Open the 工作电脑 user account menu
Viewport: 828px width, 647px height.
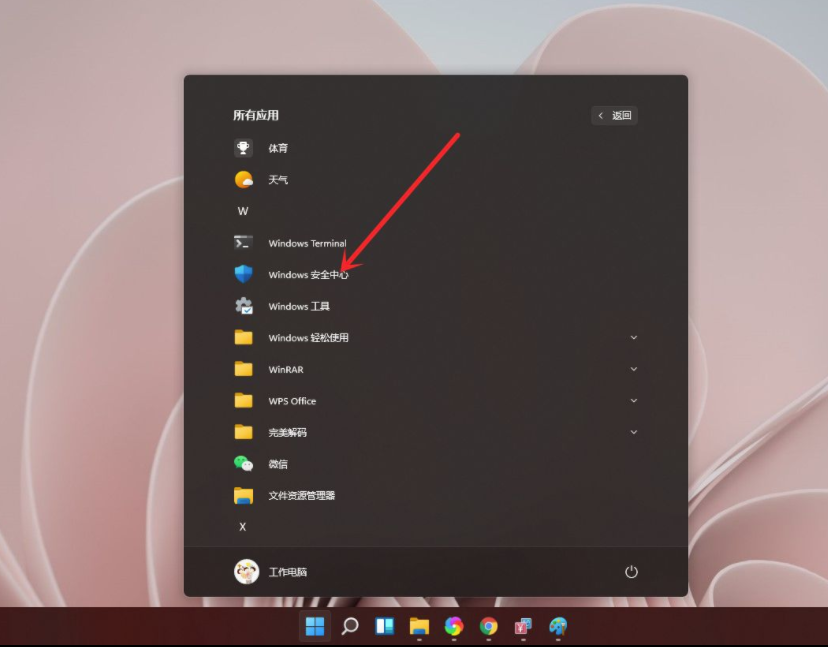click(x=270, y=571)
